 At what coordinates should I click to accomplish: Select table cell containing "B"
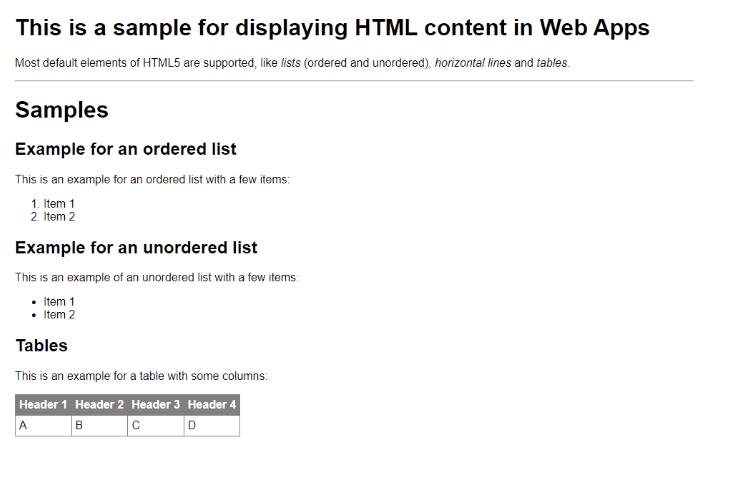click(100, 426)
